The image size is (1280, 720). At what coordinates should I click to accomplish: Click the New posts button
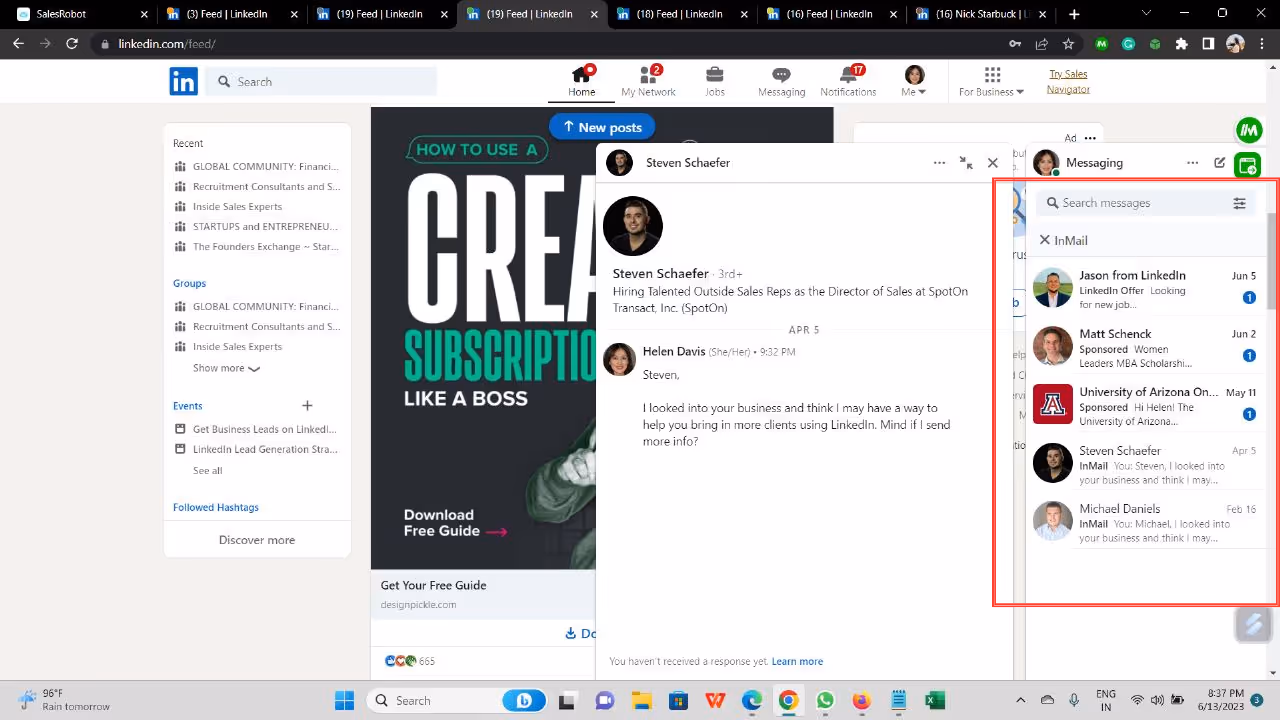pos(602,127)
